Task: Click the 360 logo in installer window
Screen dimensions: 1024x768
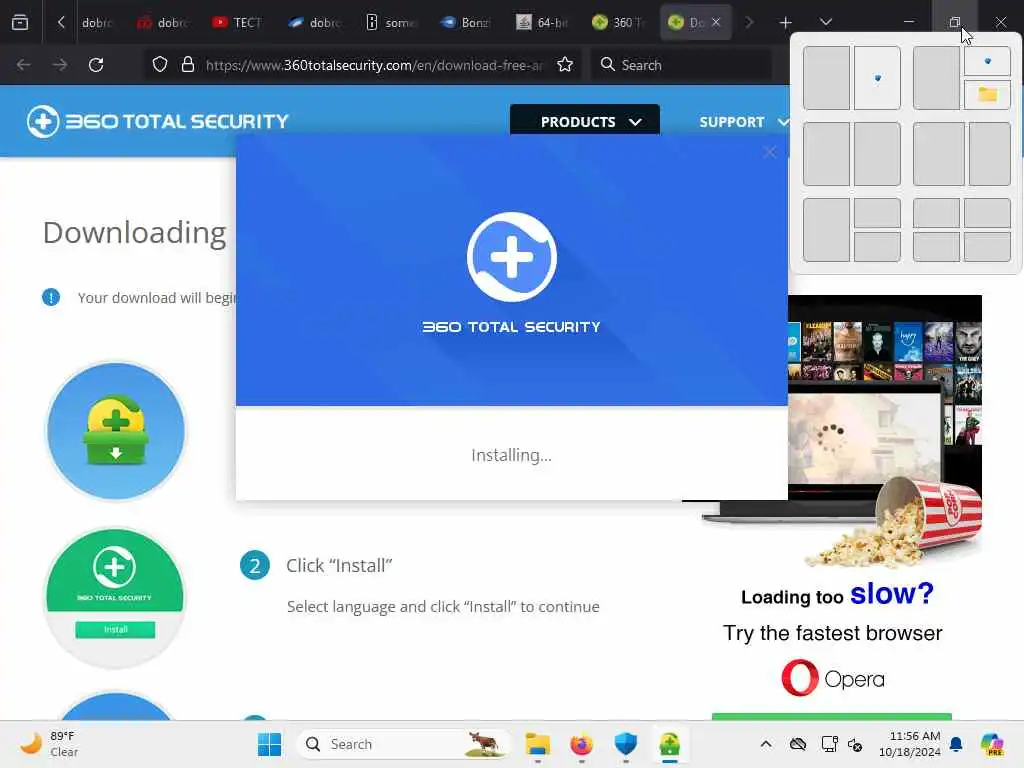Action: [511, 257]
